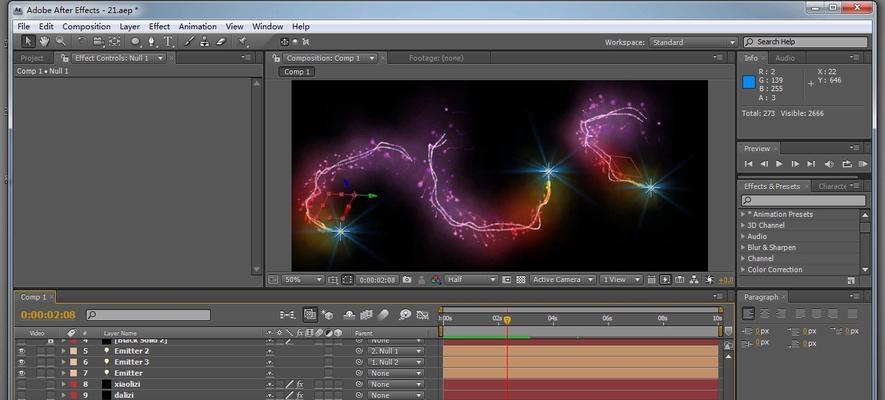
Task: Open the Composition menu
Action: pos(86,27)
